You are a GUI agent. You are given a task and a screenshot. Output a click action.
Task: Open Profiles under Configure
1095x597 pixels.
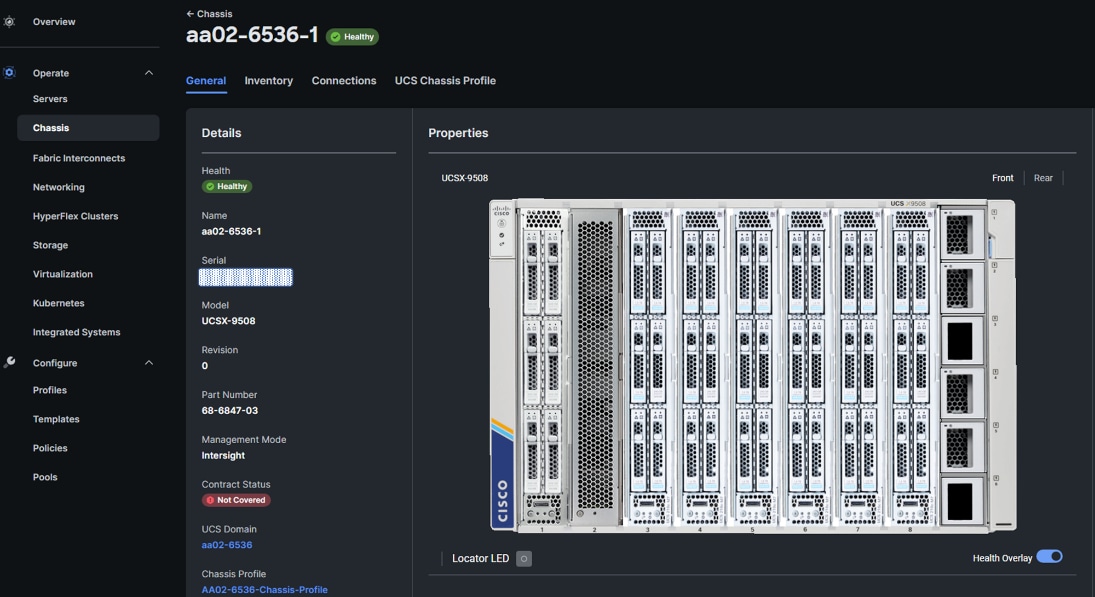pyautogui.click(x=50, y=390)
